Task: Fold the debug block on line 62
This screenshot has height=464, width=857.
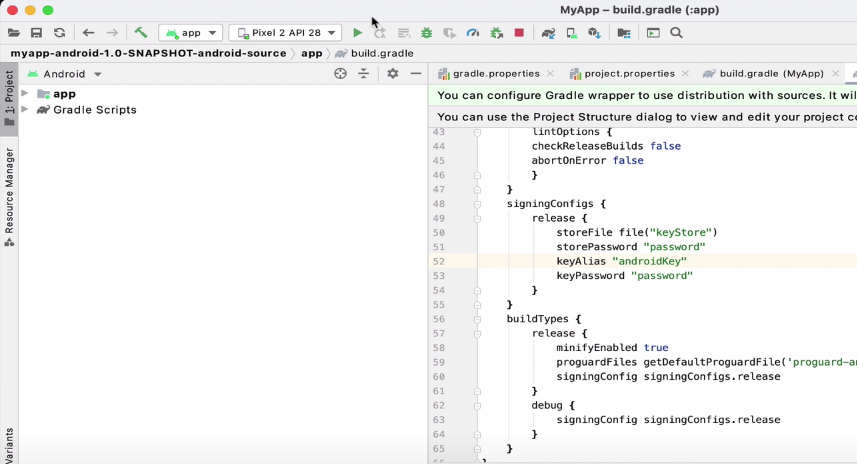Action: (477, 406)
